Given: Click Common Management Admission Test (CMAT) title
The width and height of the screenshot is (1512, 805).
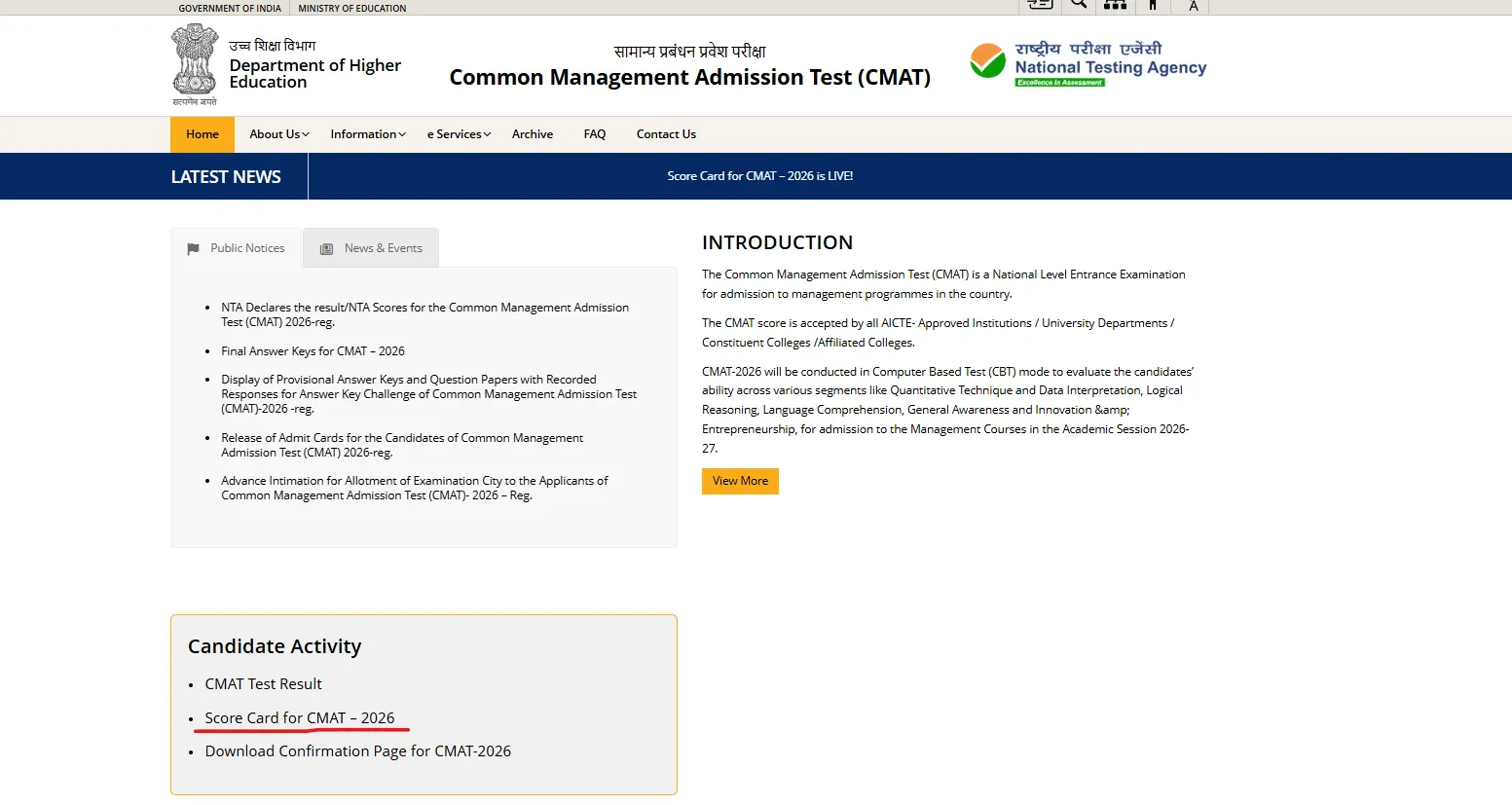Looking at the screenshot, I should (x=689, y=77).
